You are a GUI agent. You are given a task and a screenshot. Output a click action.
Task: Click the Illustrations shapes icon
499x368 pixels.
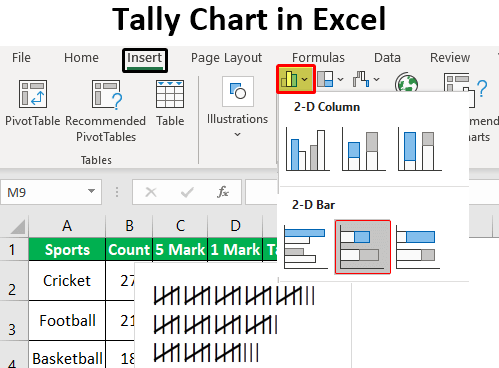[238, 91]
